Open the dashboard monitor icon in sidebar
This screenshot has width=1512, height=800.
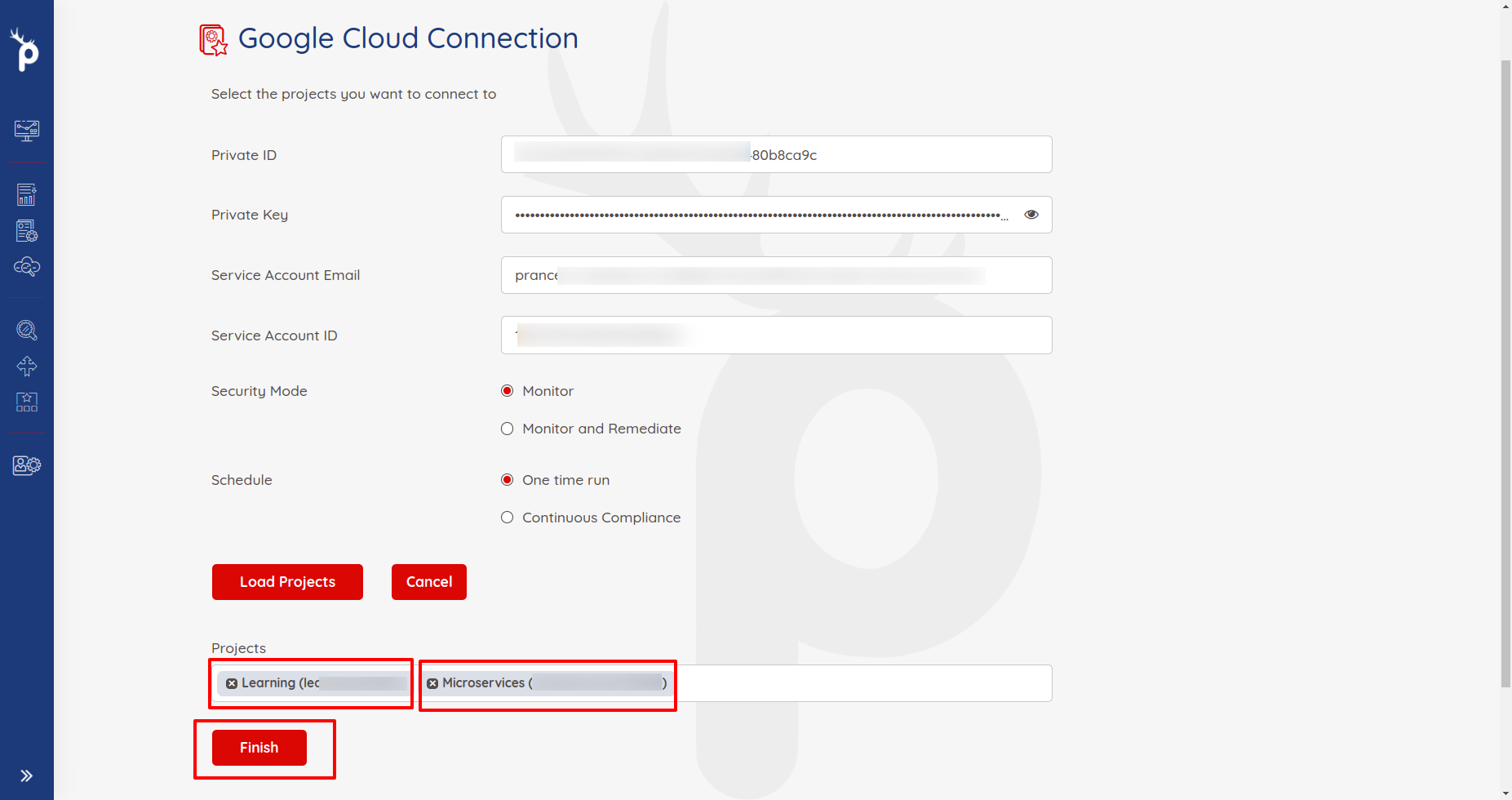click(27, 131)
